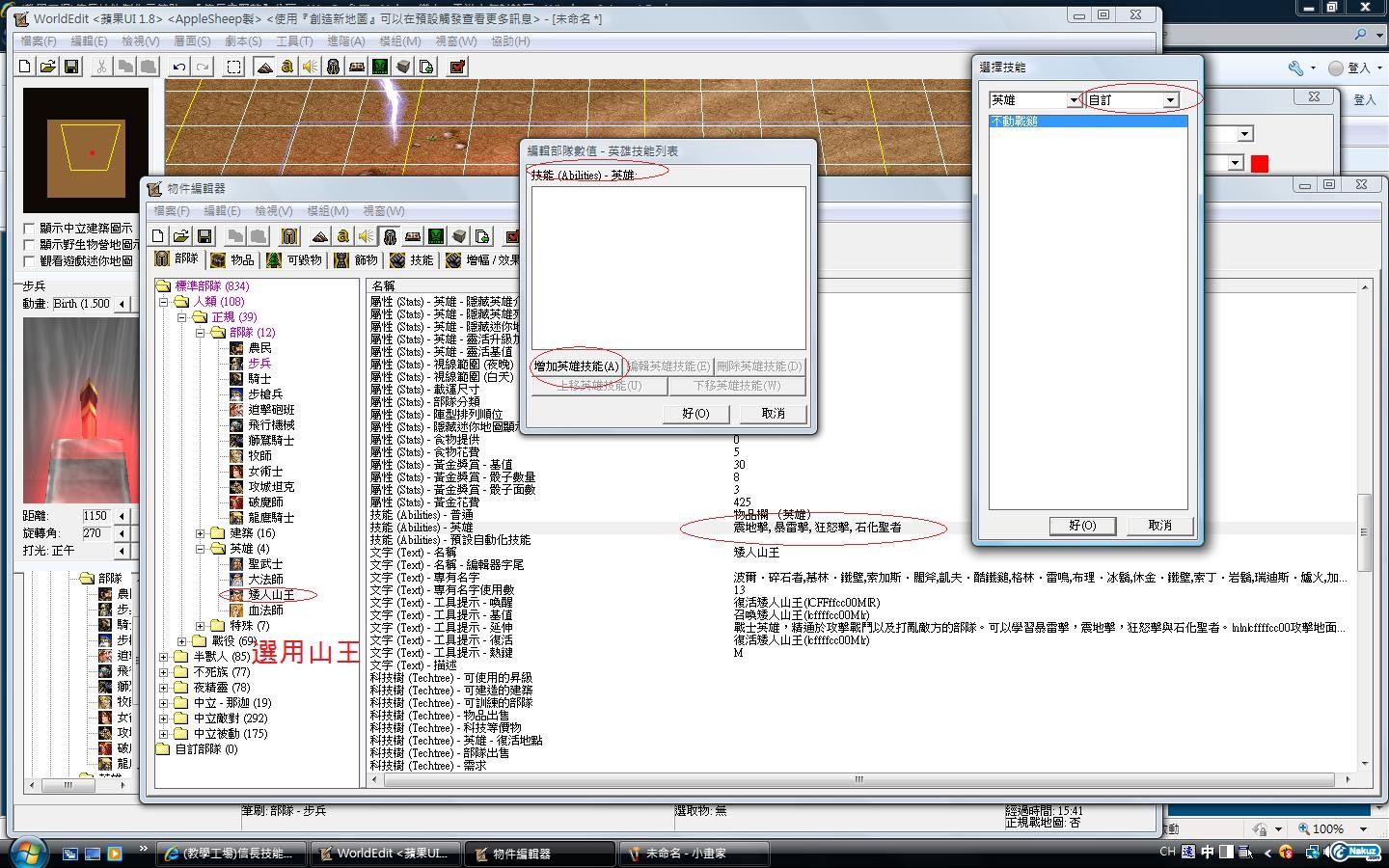The image size is (1389, 868).
Task: Click the red color swatch
Action: 1259,164
